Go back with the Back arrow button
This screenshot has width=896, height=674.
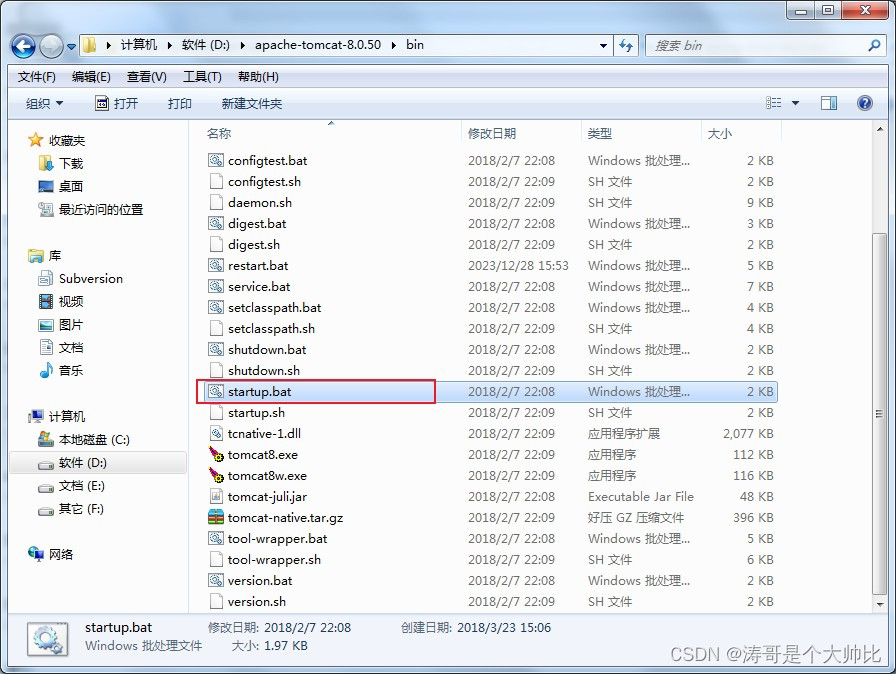(23, 46)
